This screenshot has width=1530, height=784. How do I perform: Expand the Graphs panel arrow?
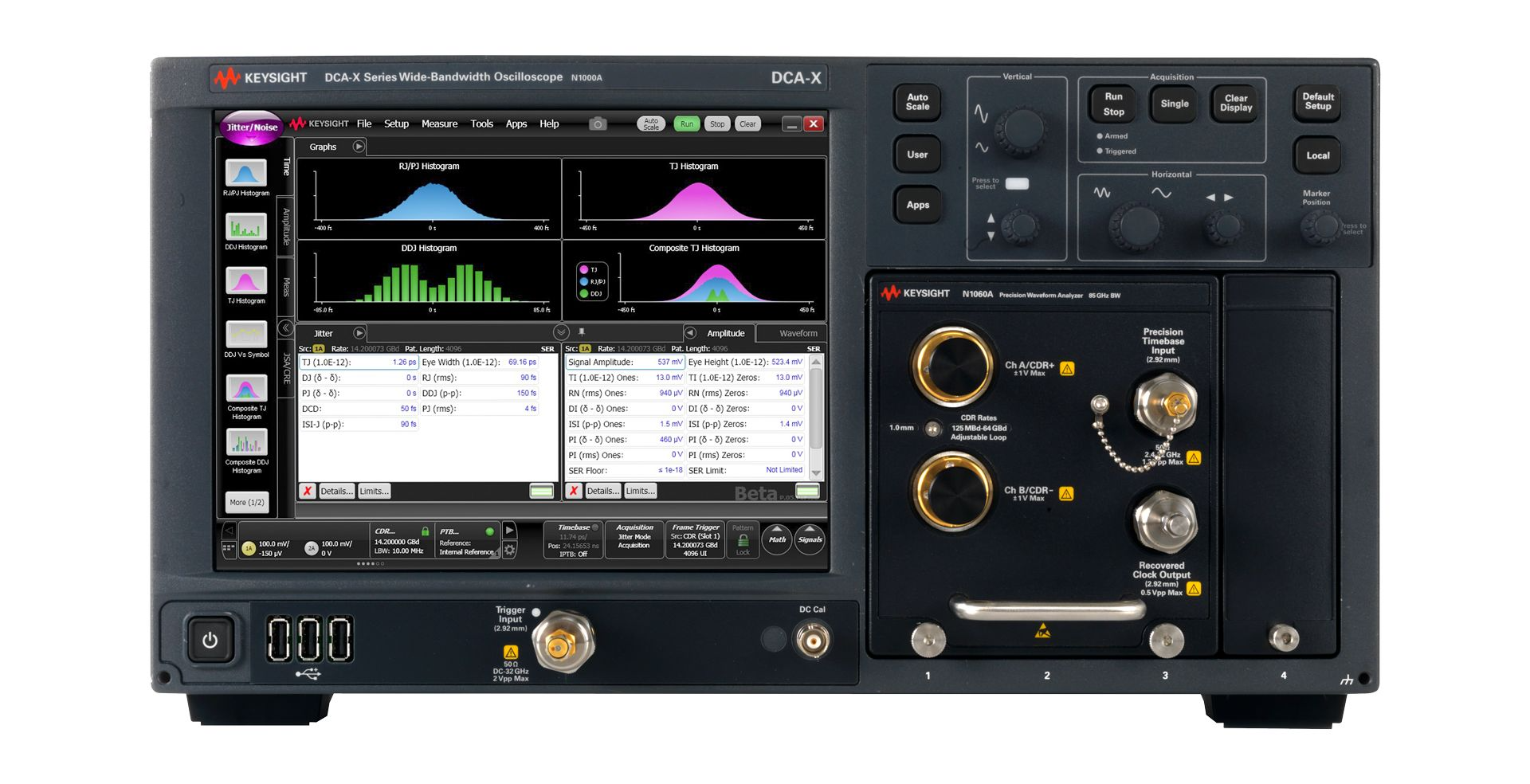(359, 147)
